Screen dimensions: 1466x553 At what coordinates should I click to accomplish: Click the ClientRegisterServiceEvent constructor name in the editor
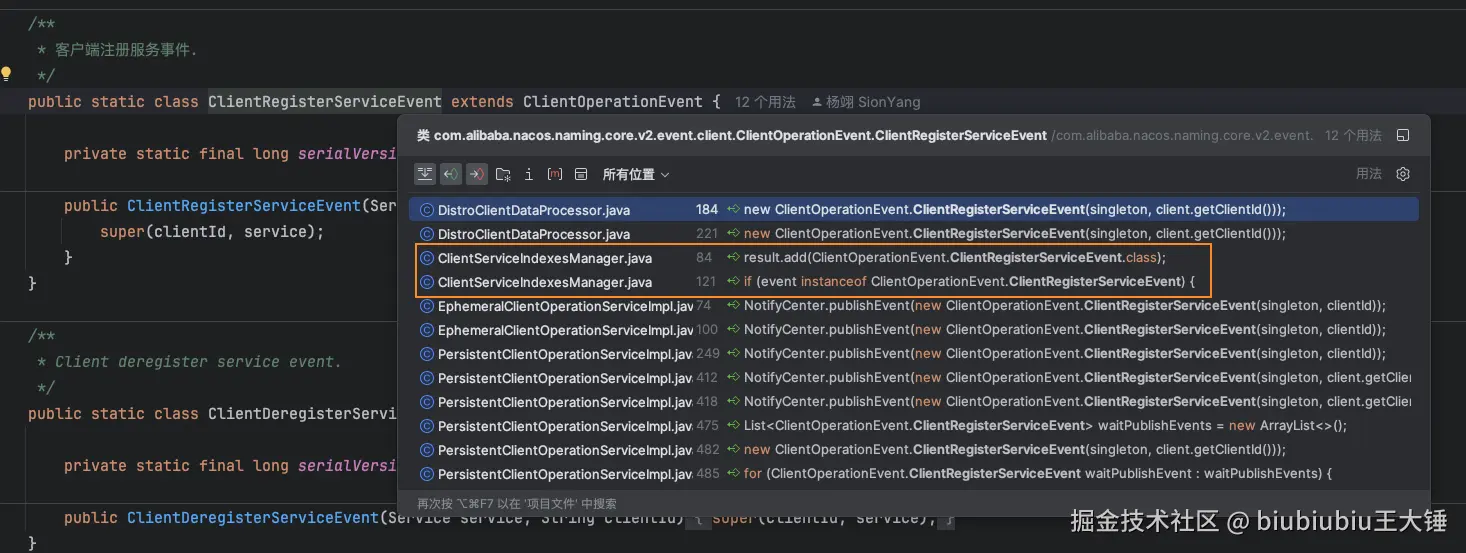[x=244, y=206]
